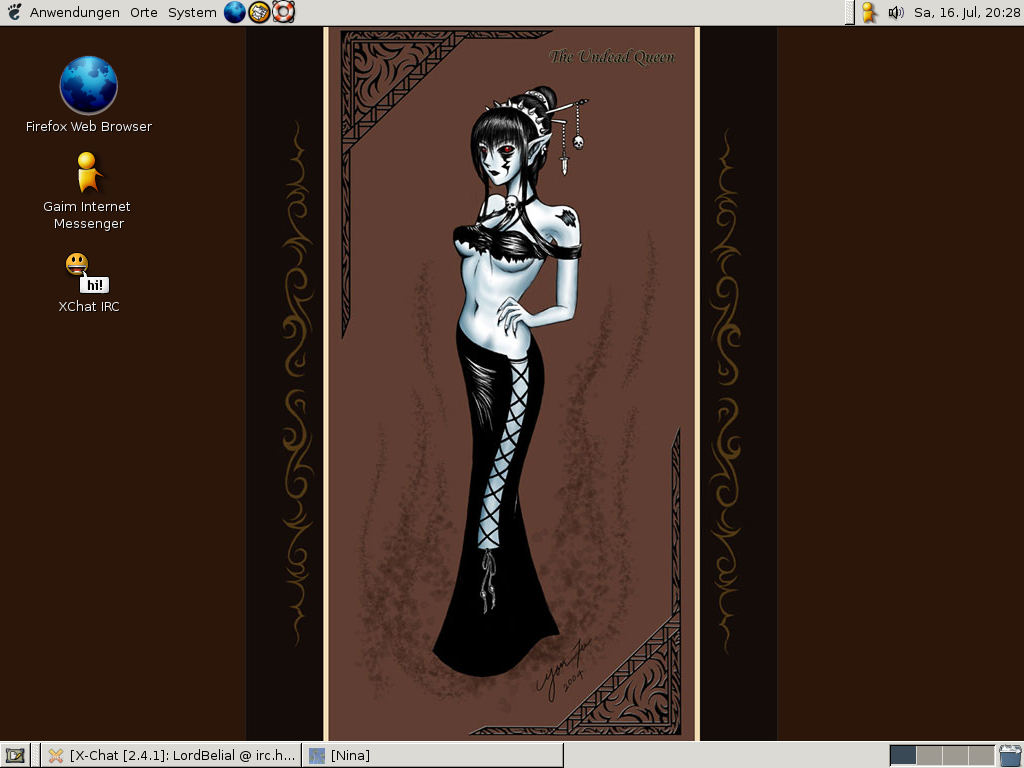Open the lifebuoy help launcher in panel

point(284,12)
